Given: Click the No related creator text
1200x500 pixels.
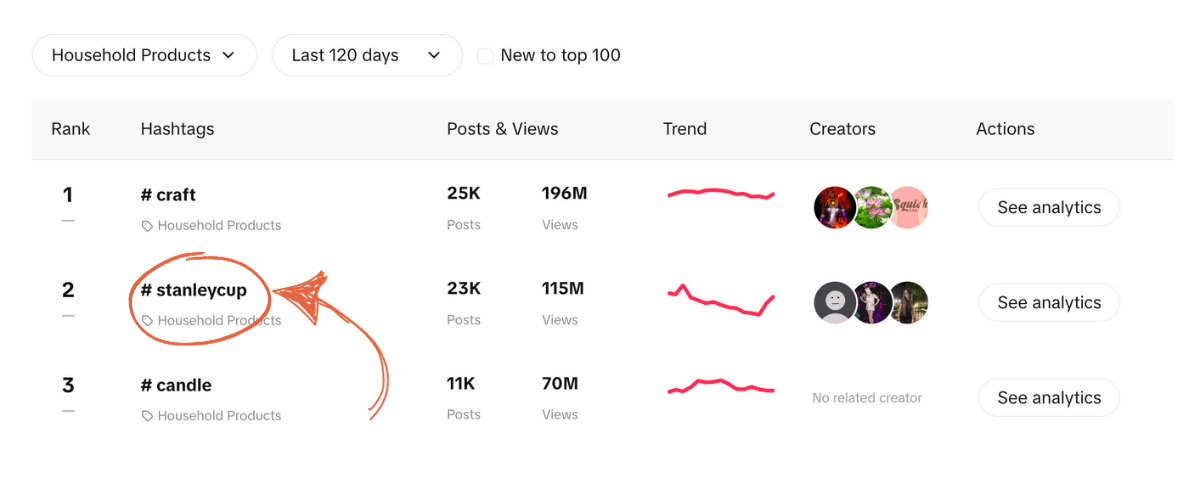Looking at the screenshot, I should 867,398.
